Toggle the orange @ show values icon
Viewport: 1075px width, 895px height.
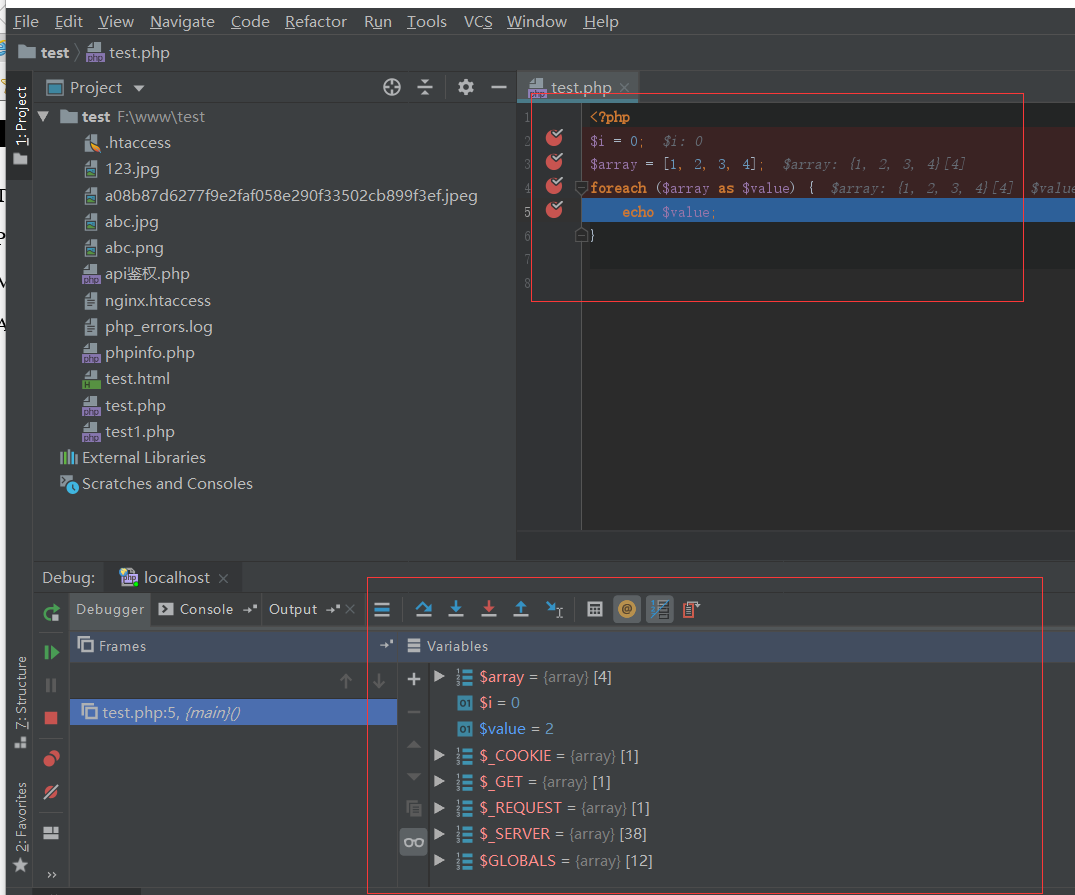(x=627, y=609)
